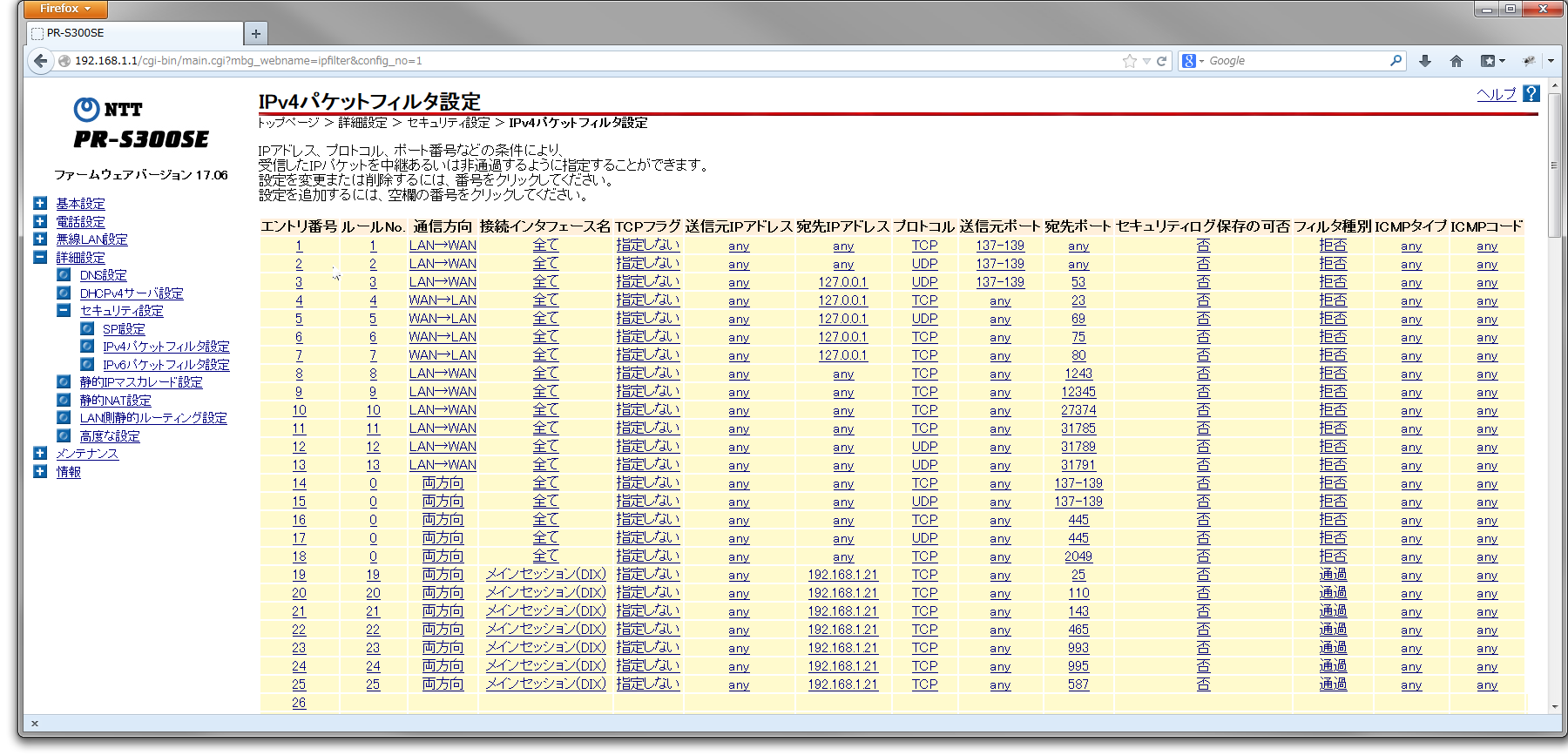Click 全て interface in entry 13
The image size is (1568, 755).
point(546,465)
